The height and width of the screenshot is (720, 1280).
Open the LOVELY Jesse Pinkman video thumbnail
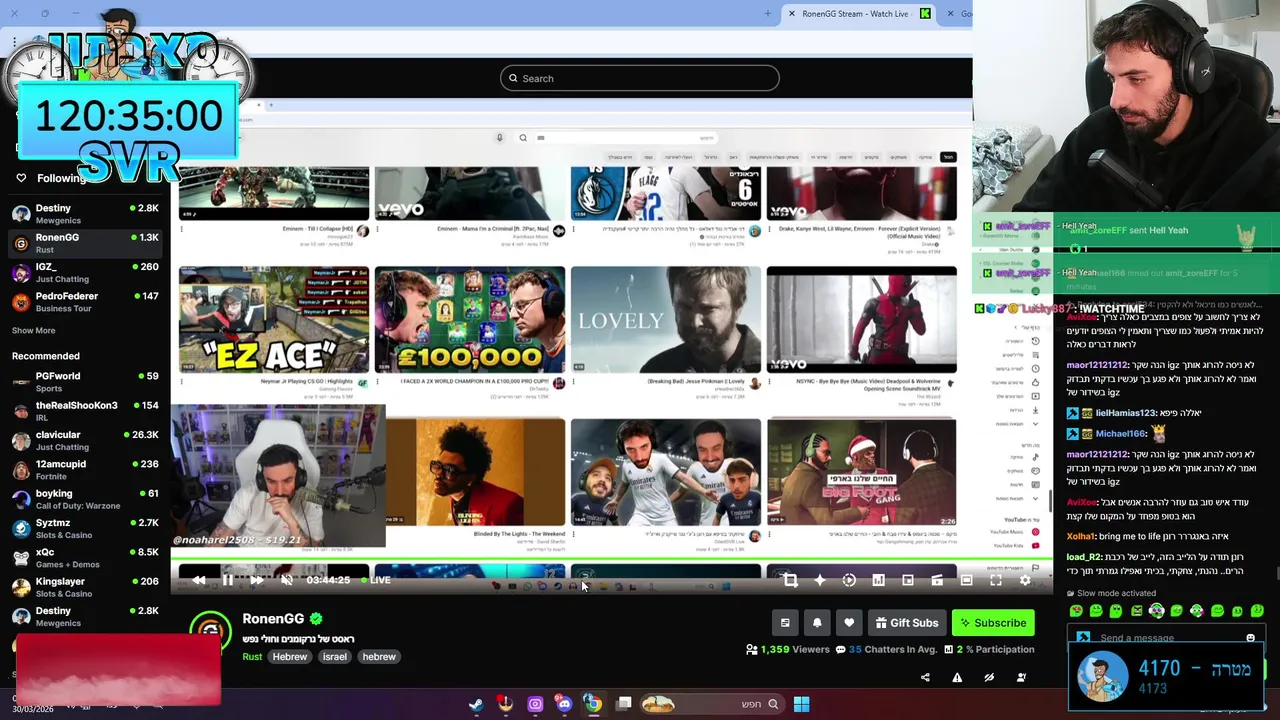pos(666,320)
